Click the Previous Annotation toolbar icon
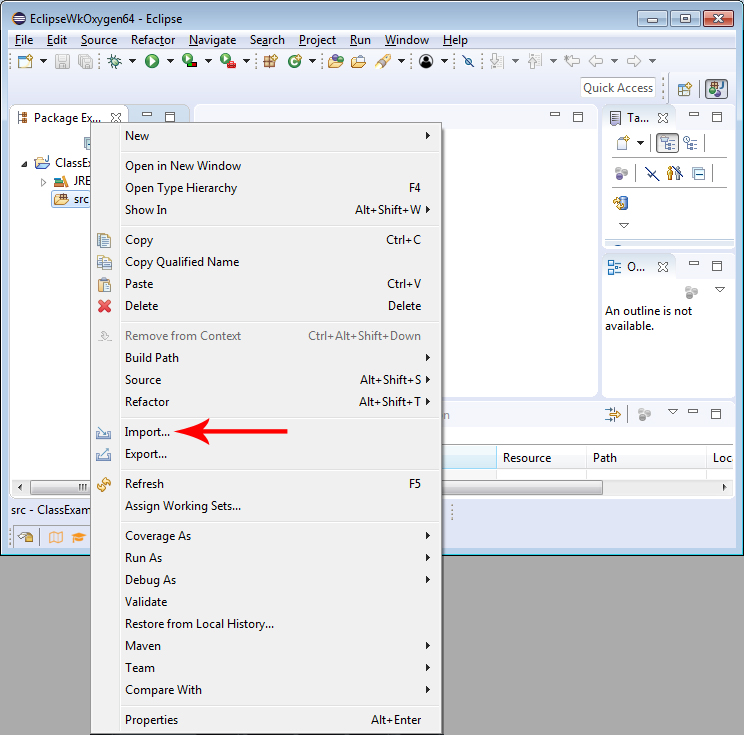Screen dimensions: 744x735 535,61
